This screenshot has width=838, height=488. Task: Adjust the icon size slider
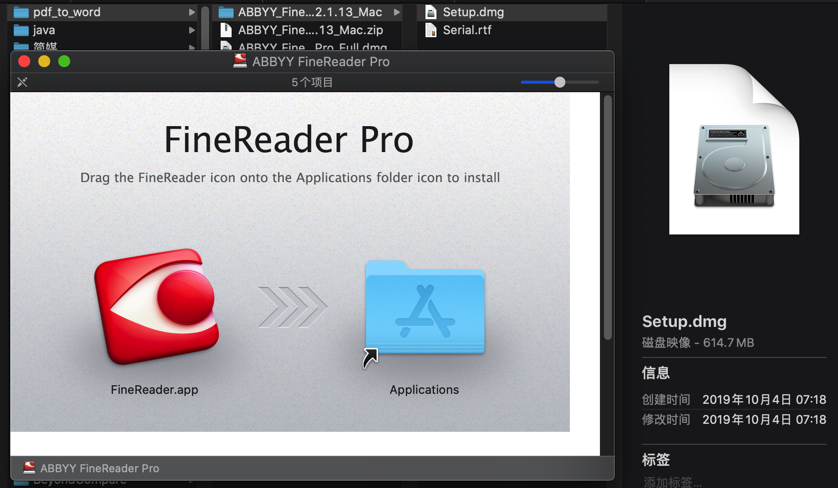pyautogui.click(x=560, y=82)
